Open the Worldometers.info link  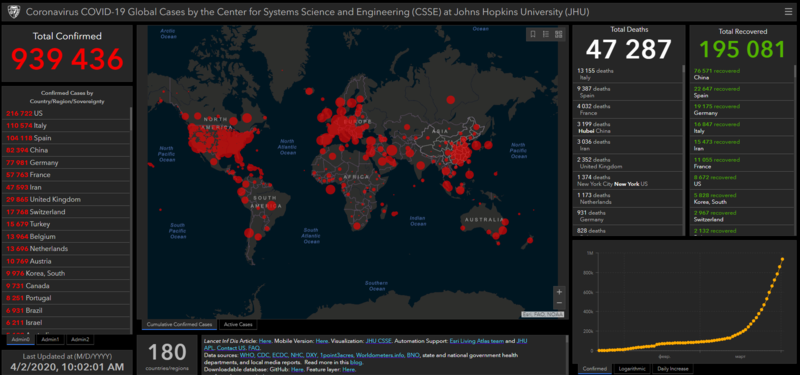pyautogui.click(x=380, y=355)
